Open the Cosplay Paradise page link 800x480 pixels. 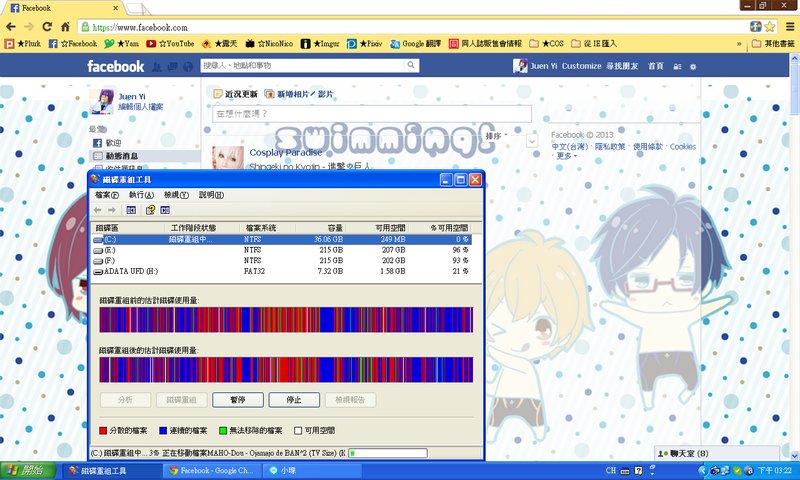(286, 153)
